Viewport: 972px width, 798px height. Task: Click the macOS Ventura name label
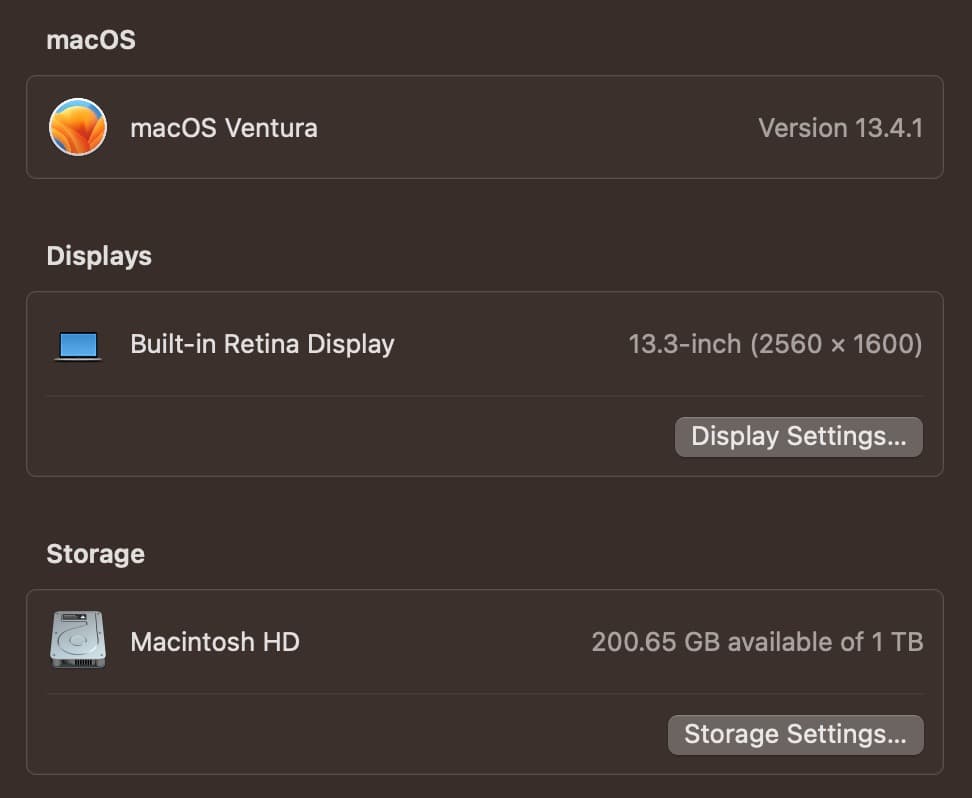[x=223, y=128]
